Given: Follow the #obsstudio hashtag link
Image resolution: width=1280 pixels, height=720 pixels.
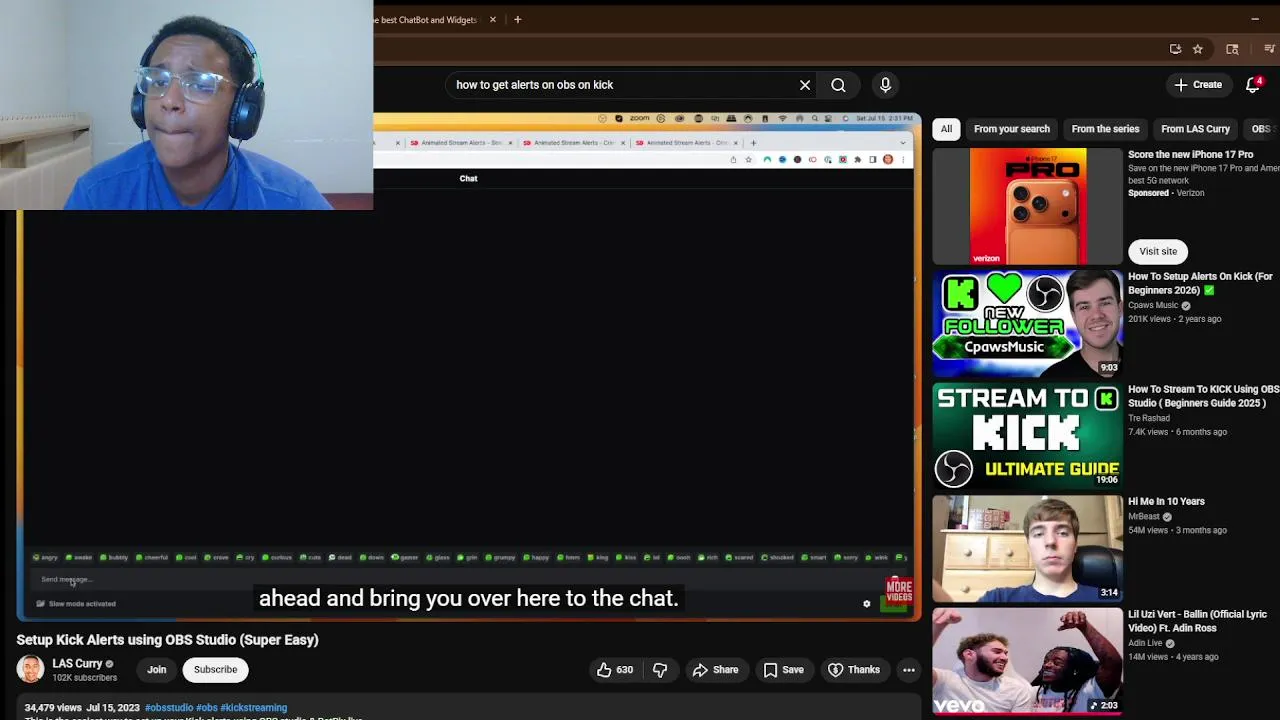Looking at the screenshot, I should tap(169, 708).
